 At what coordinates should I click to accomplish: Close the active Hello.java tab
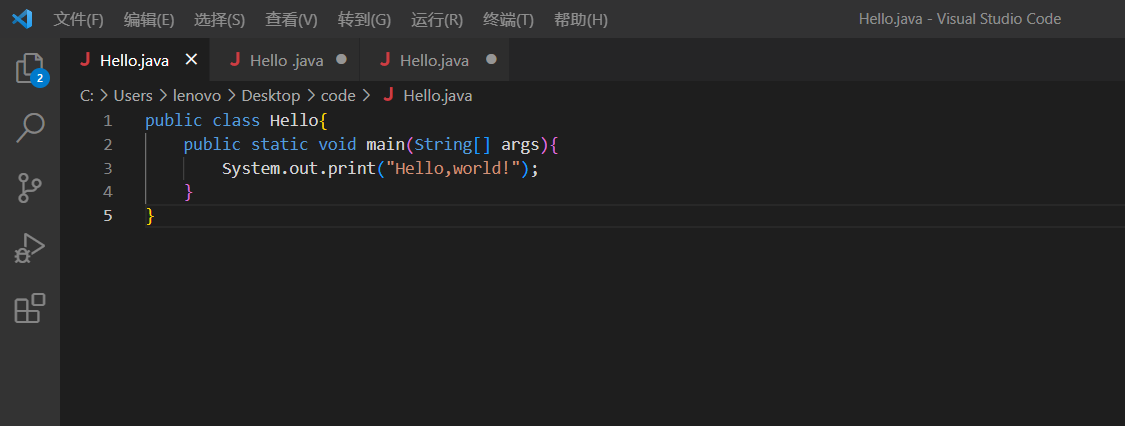(191, 60)
